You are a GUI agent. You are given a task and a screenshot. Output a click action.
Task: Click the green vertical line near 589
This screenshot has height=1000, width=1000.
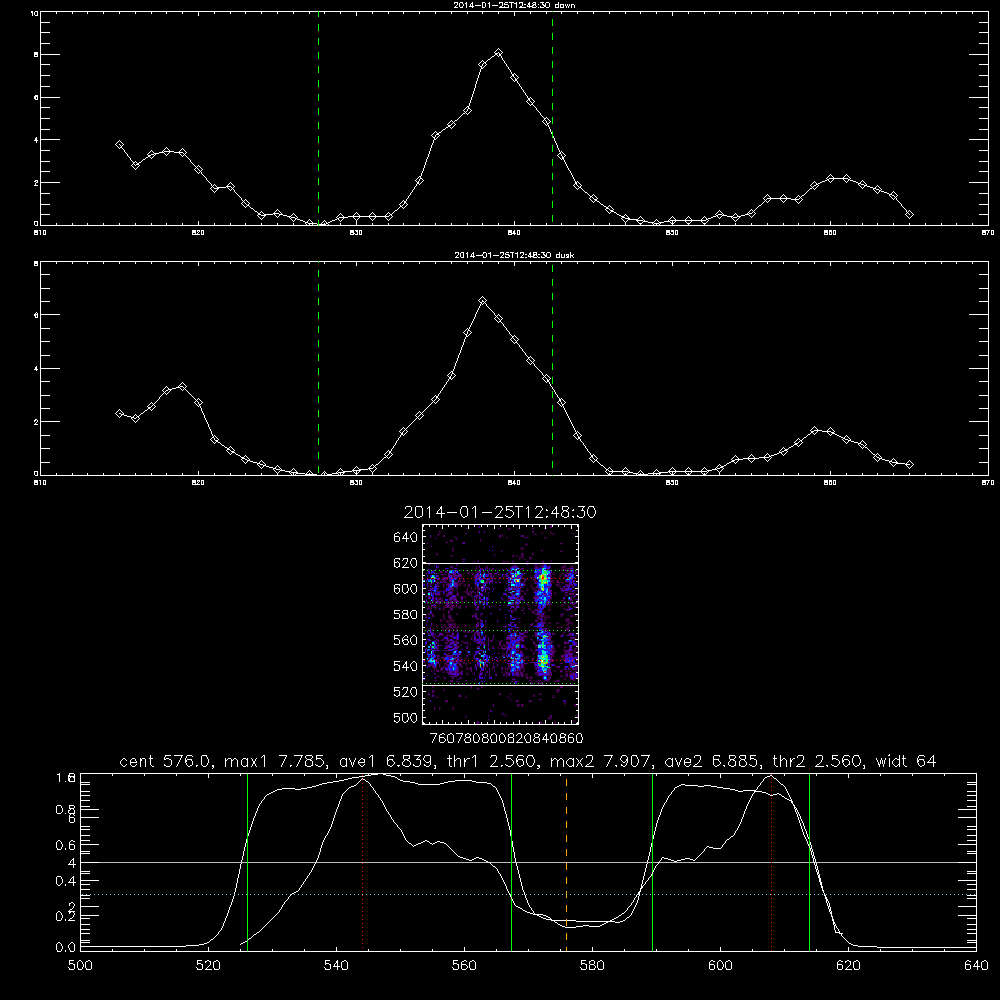click(652, 862)
